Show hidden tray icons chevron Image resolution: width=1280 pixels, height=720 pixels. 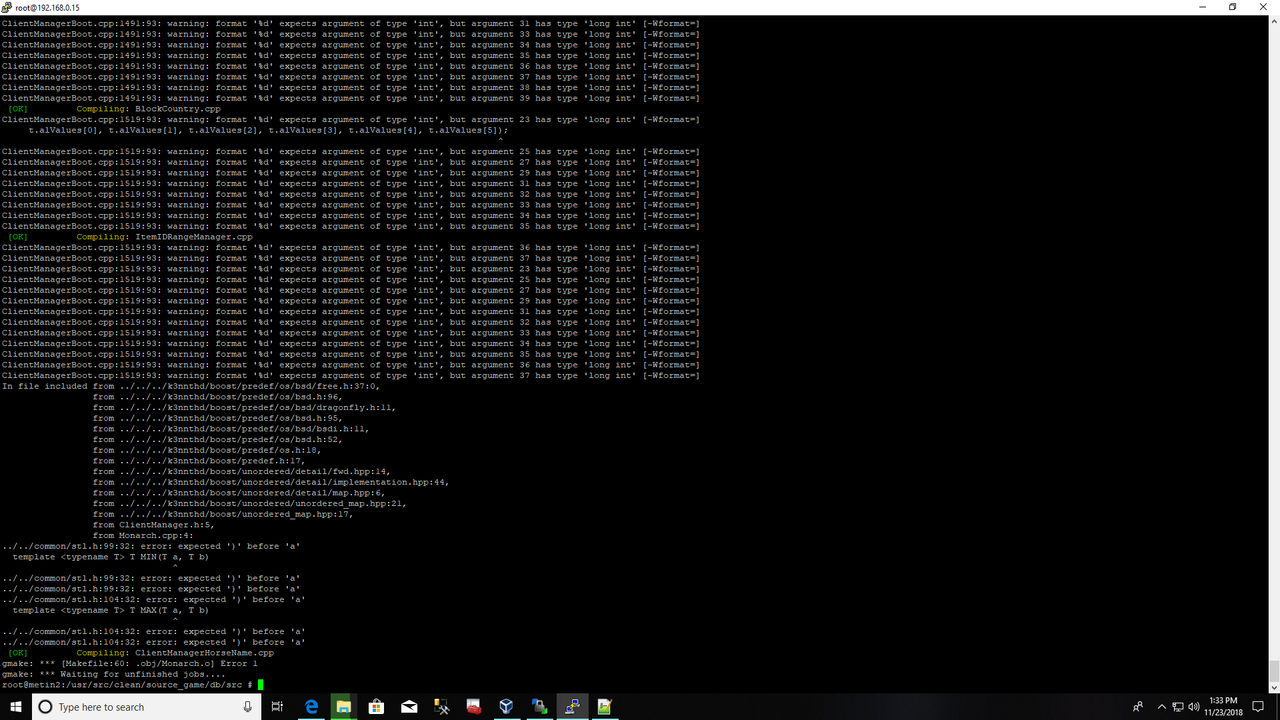click(1162, 707)
